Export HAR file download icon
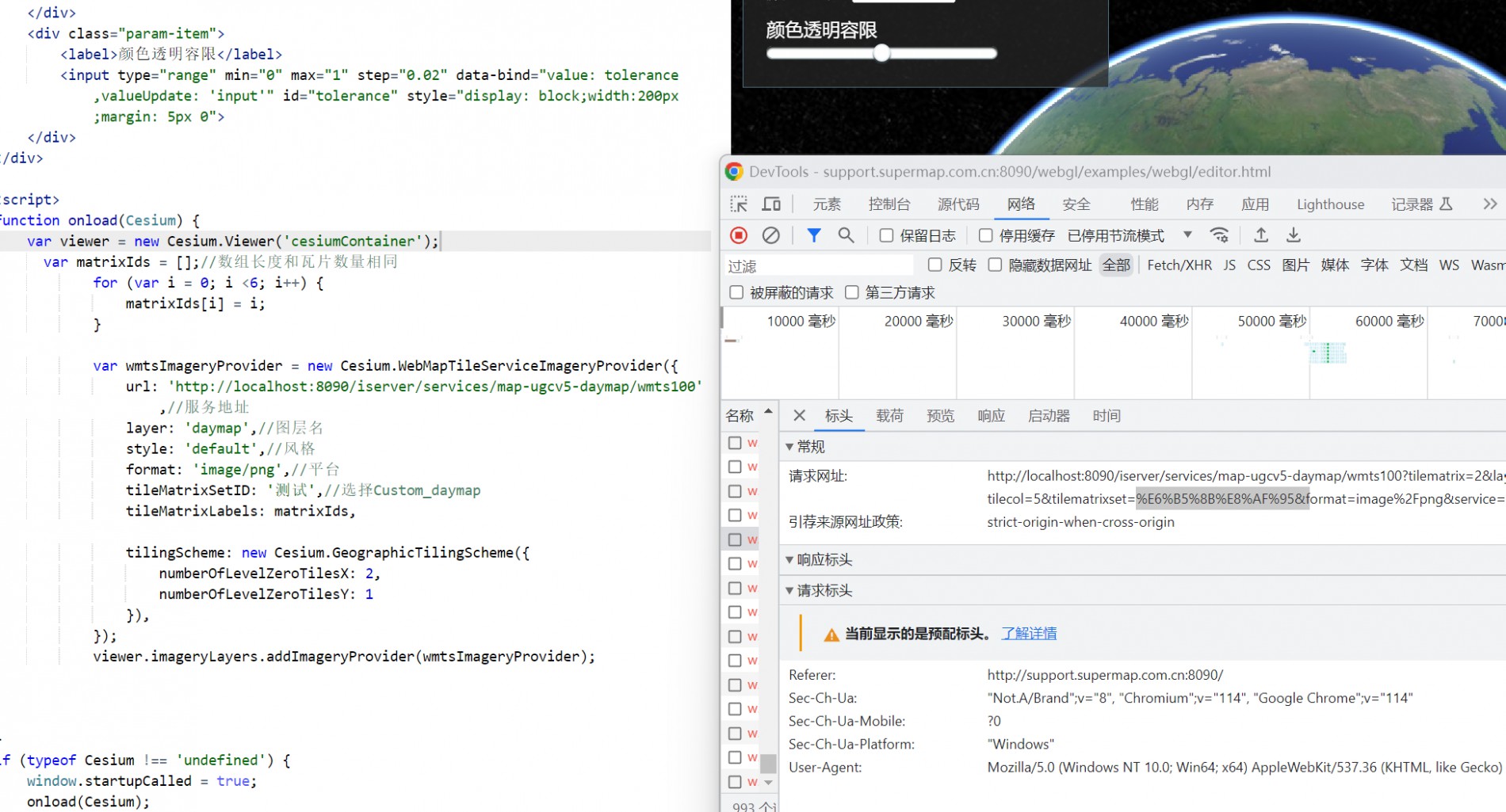The image size is (1506, 812). click(1294, 235)
